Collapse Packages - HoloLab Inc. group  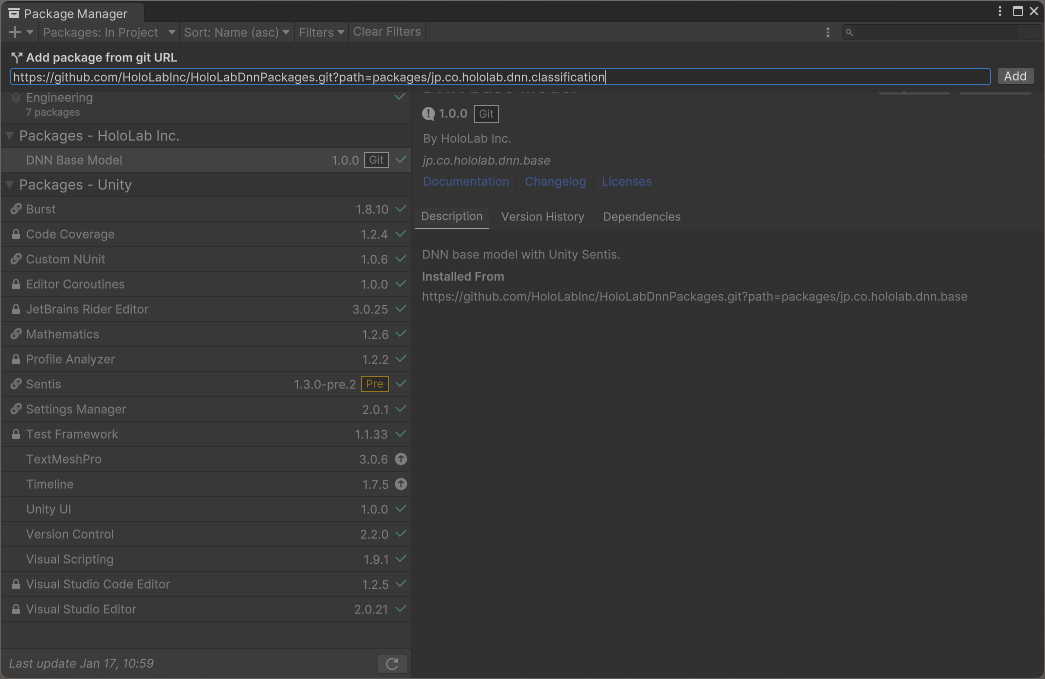pos(9,135)
